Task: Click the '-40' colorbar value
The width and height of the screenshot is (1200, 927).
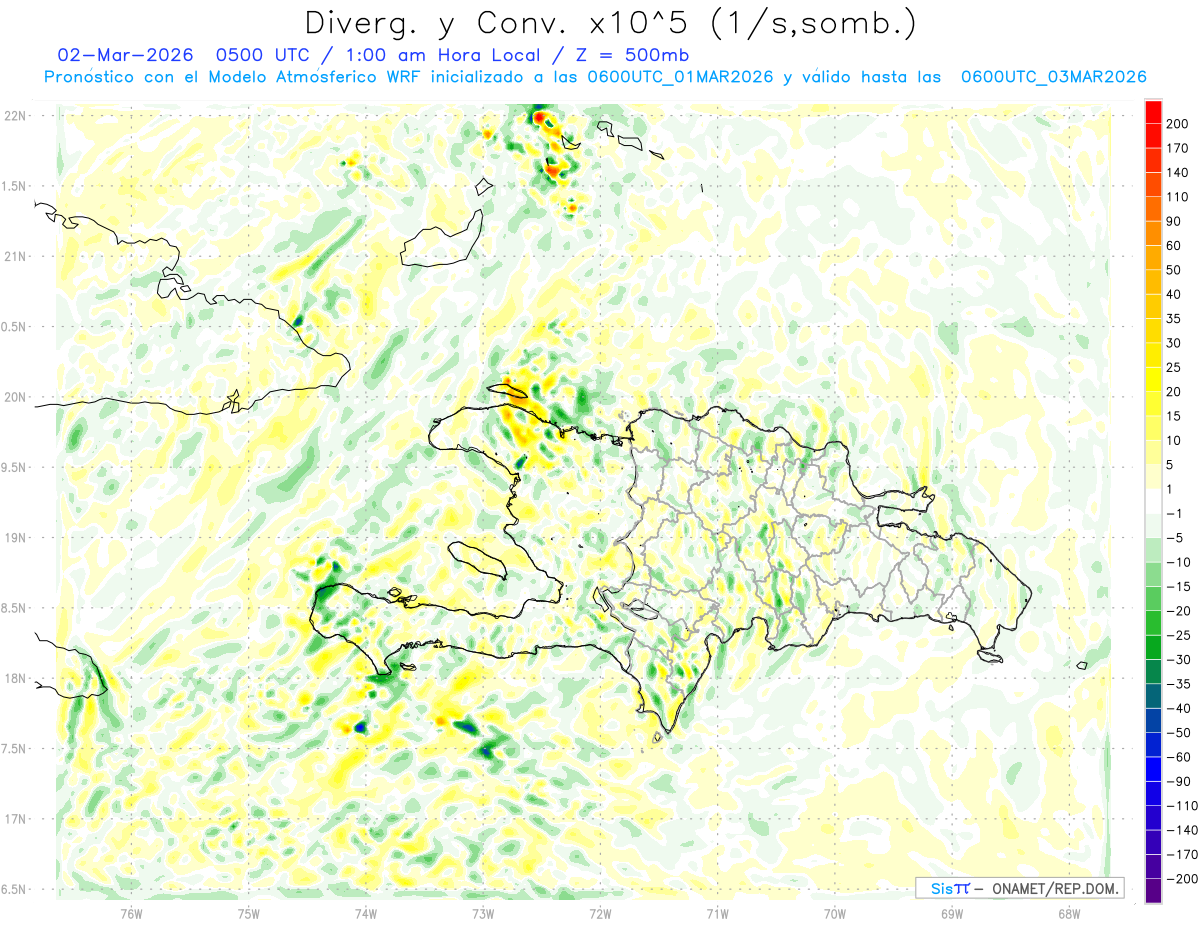Action: click(1178, 709)
